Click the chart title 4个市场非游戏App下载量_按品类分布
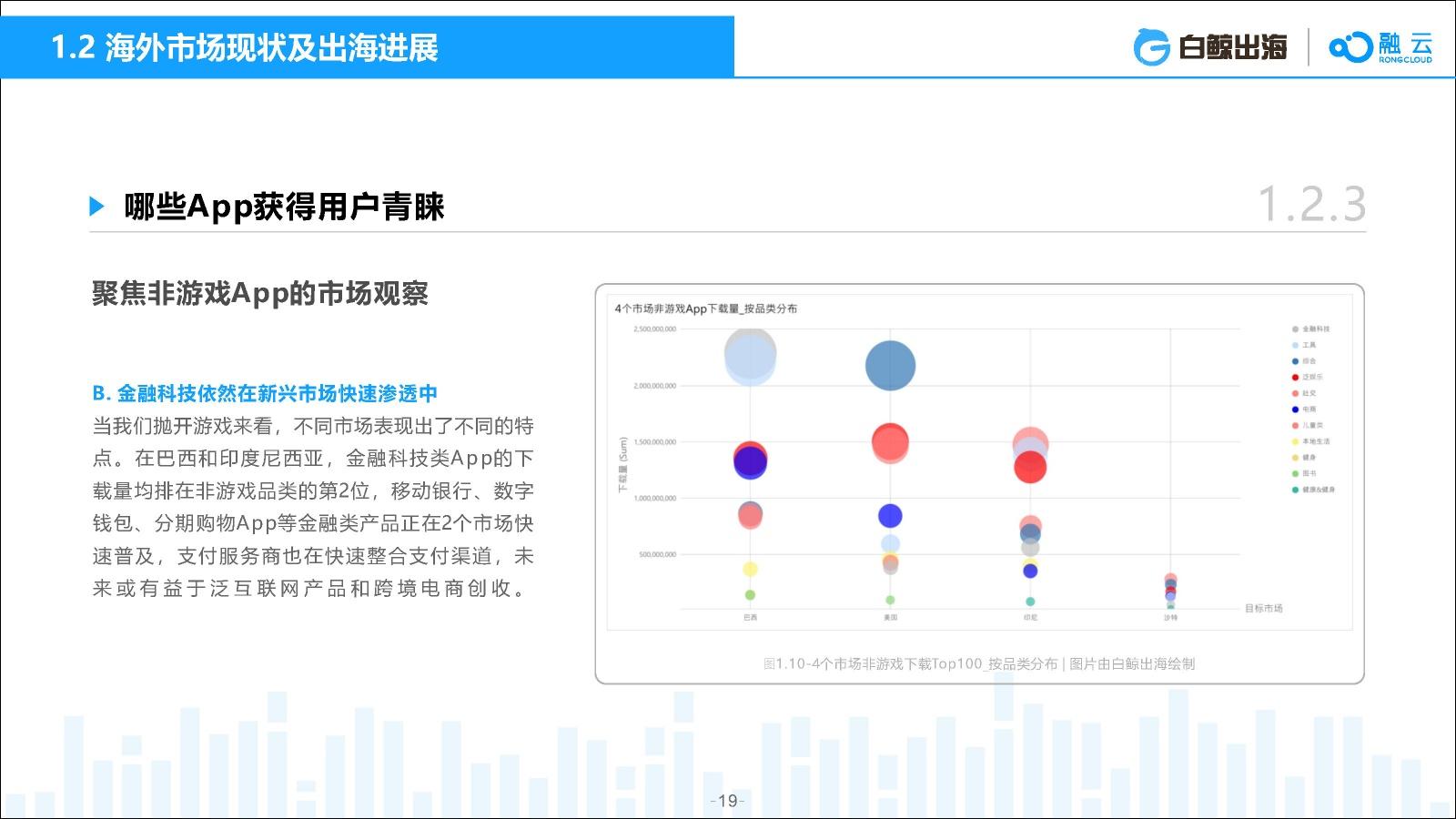This screenshot has width=1456, height=819. 706,308
